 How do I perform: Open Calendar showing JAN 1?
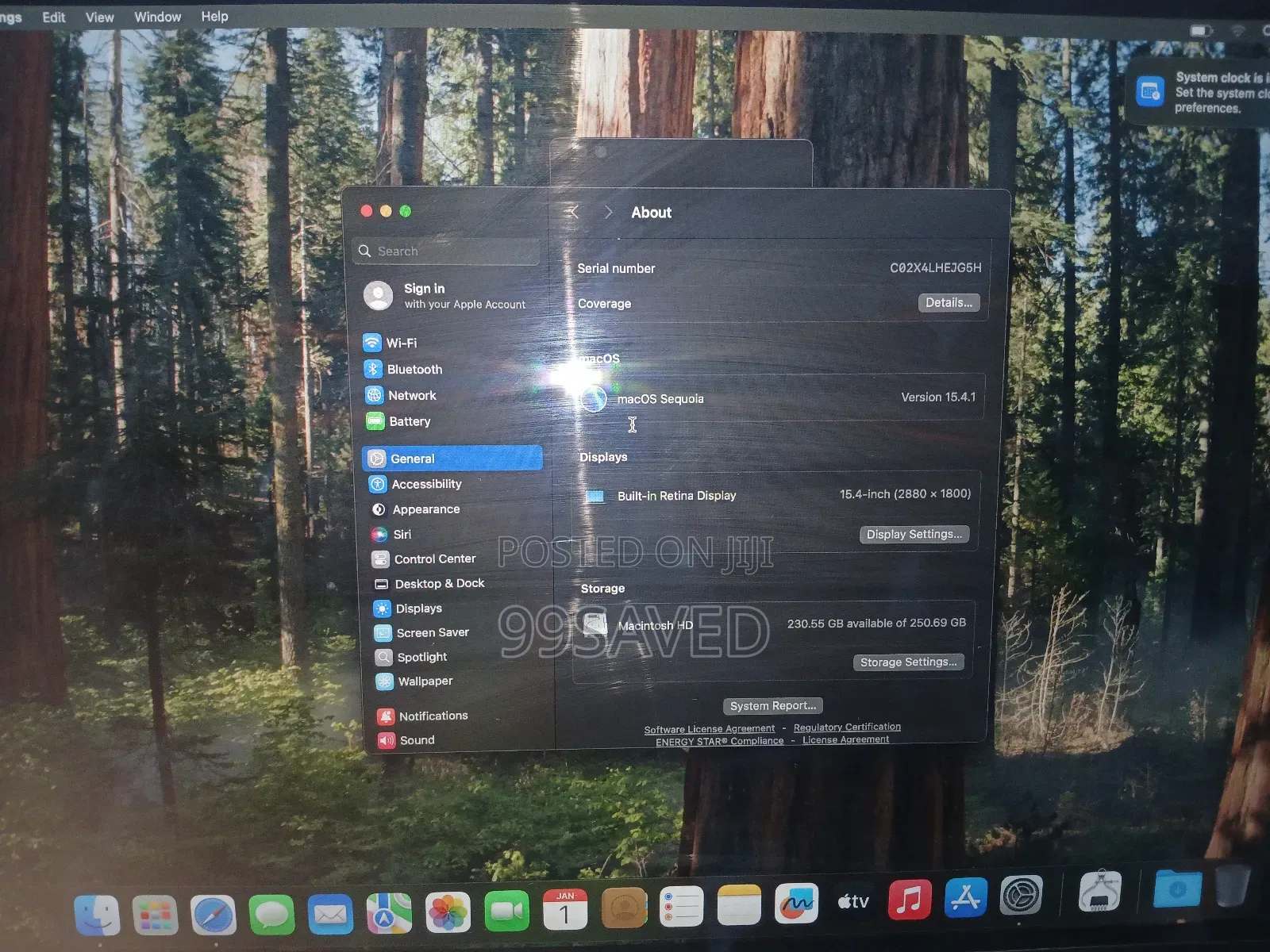pyautogui.click(x=565, y=909)
